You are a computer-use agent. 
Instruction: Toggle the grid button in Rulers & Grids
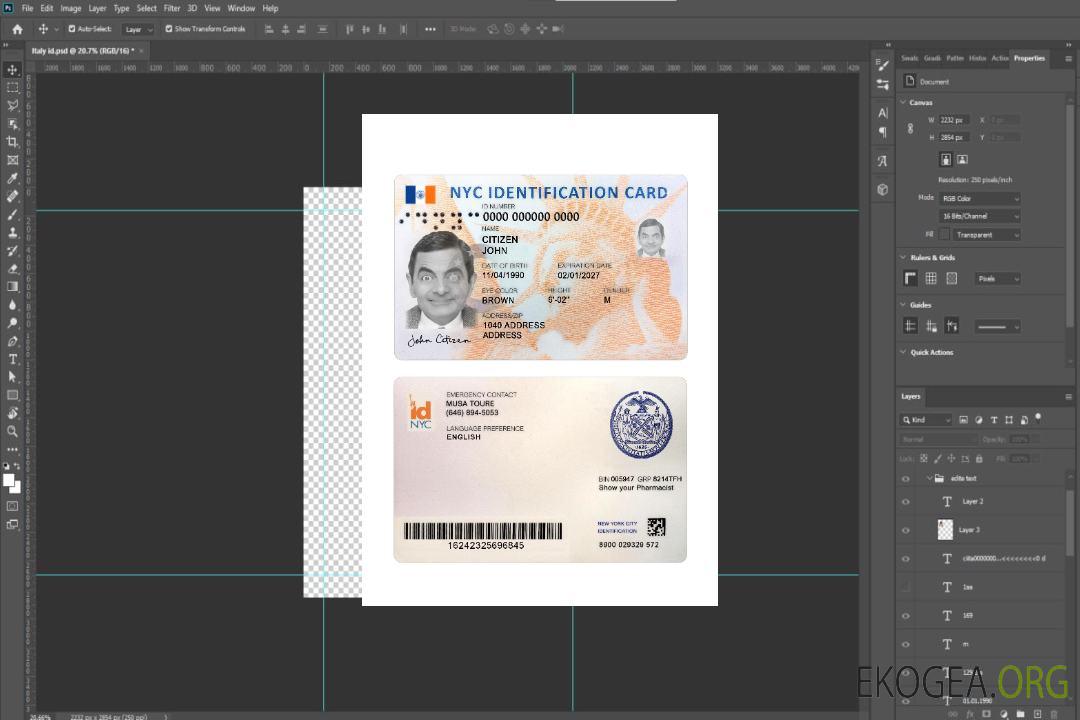click(931, 278)
